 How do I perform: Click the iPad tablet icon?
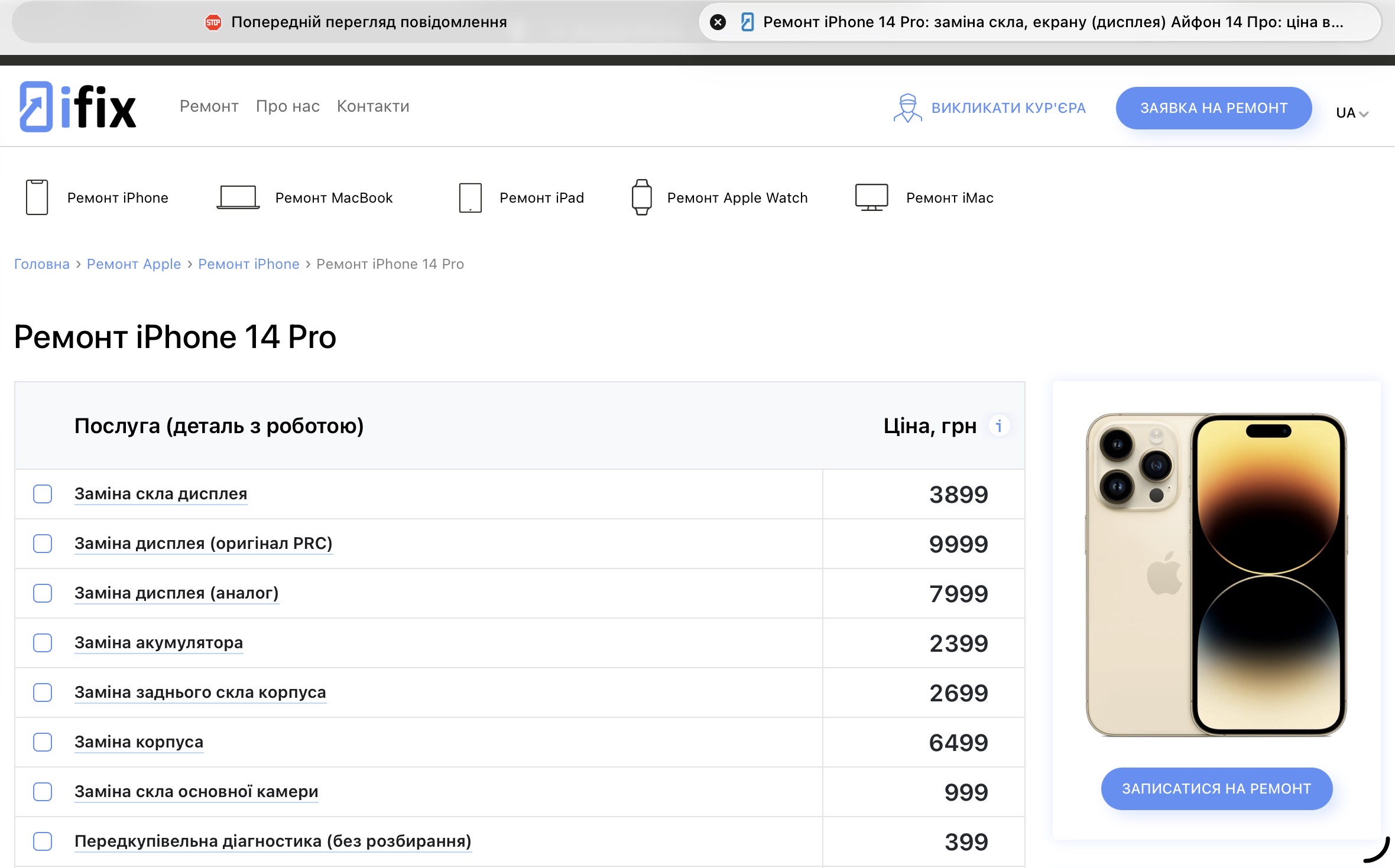point(470,197)
